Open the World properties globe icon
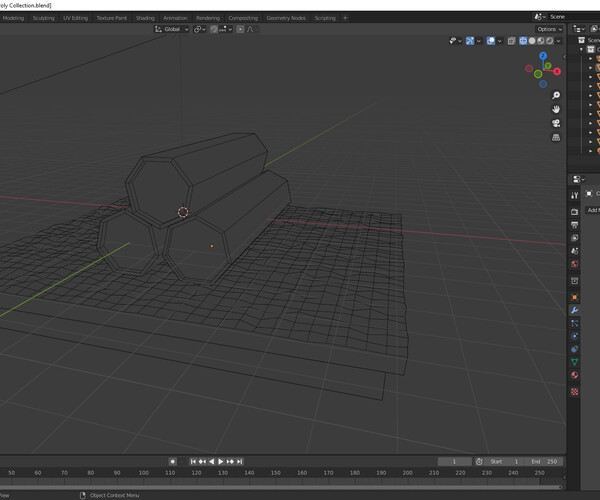Screen dimensions: 600x500 click(x=575, y=265)
